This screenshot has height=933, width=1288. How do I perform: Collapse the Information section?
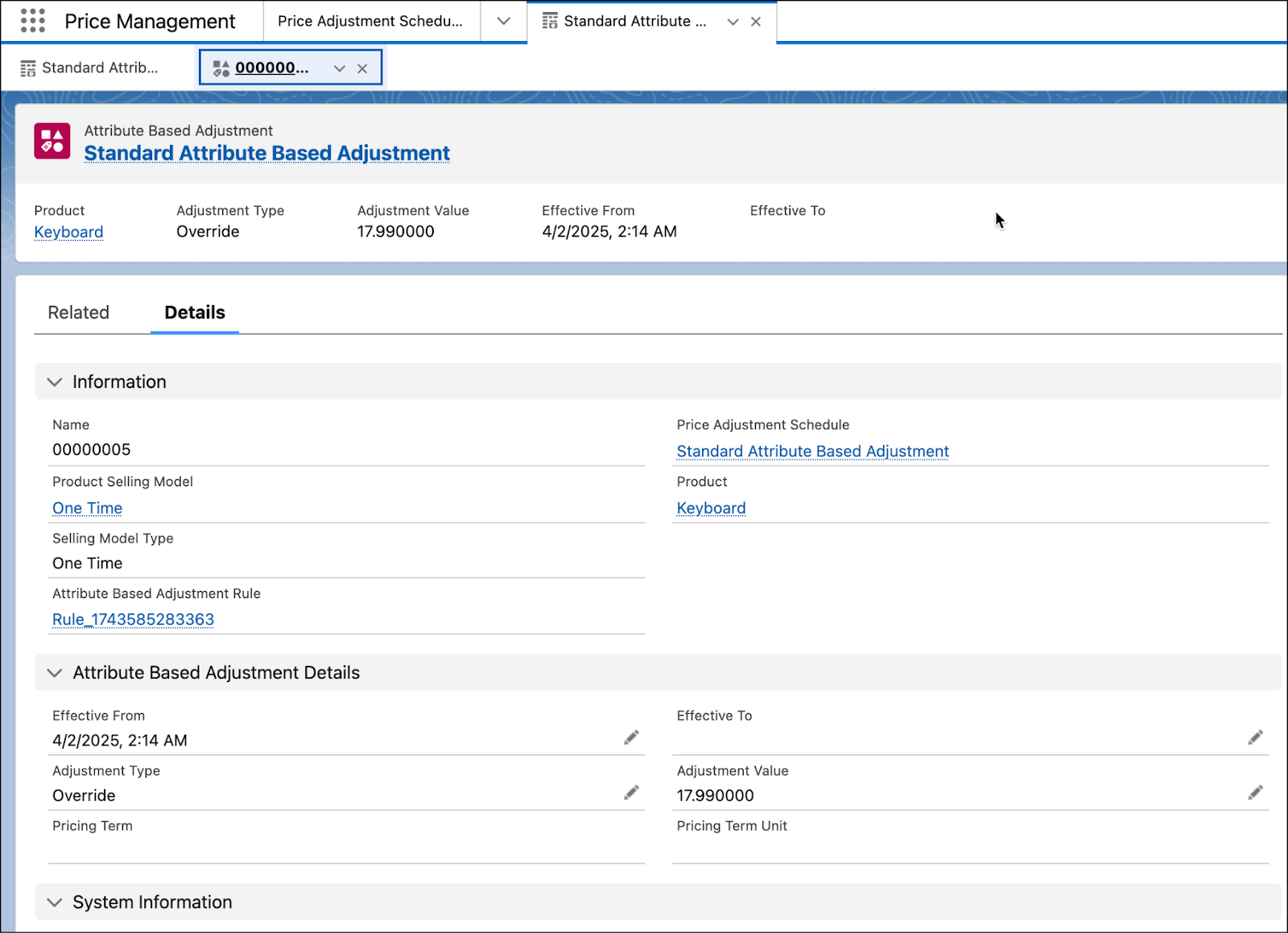55,382
